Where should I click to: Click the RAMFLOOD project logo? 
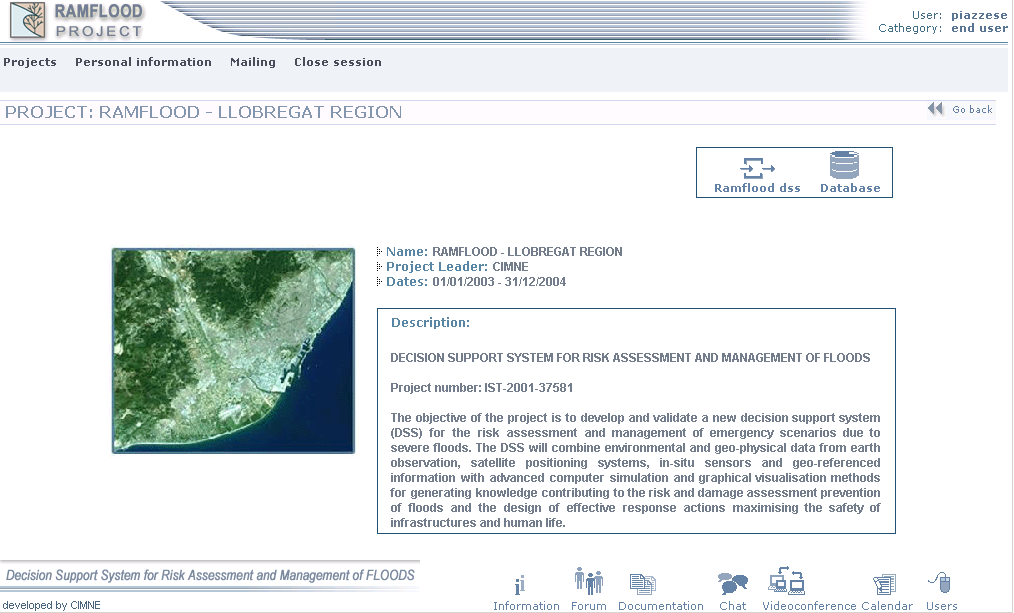click(x=76, y=20)
